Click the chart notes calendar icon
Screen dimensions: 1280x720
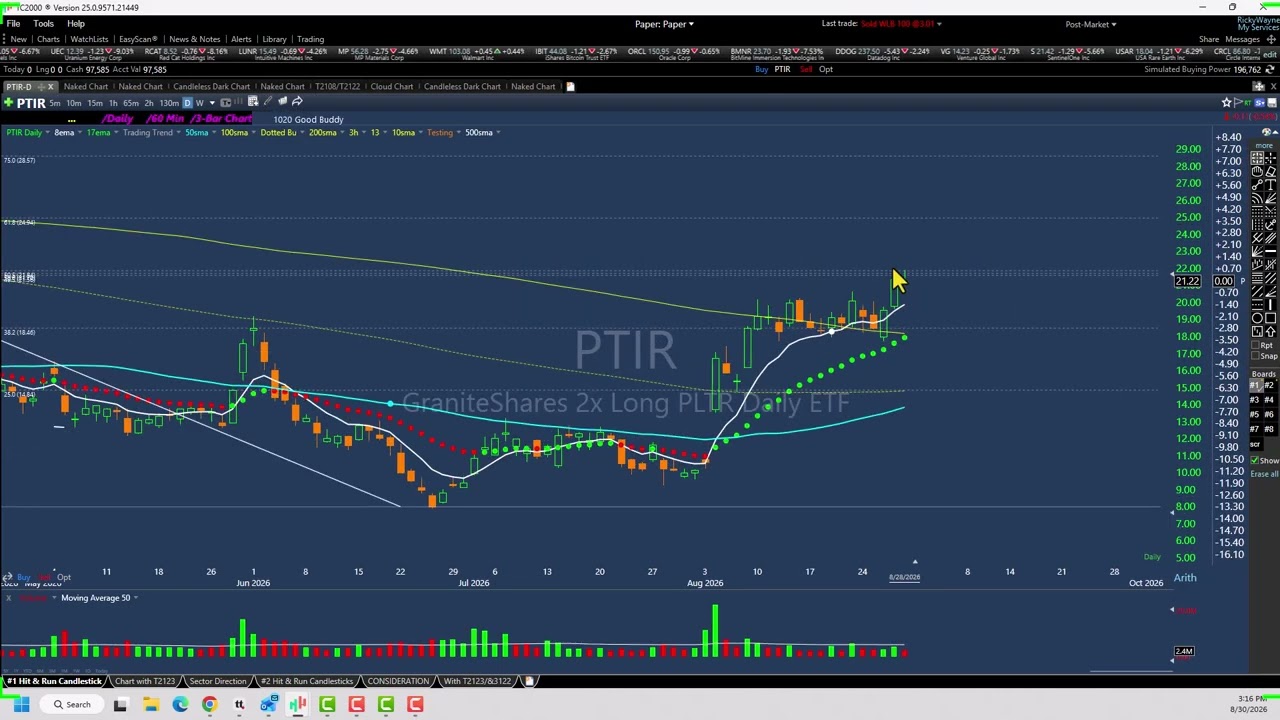[253, 101]
